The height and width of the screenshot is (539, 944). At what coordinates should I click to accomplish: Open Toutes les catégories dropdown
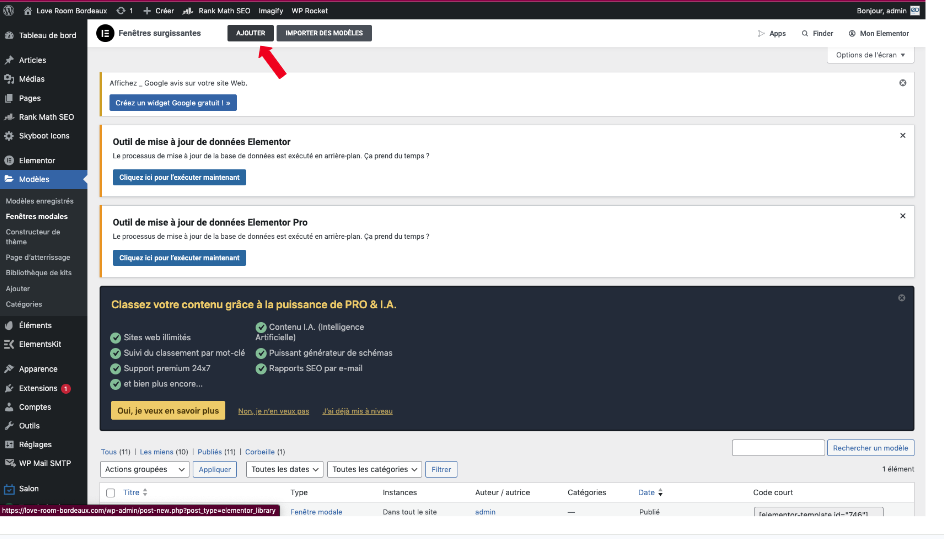374,469
